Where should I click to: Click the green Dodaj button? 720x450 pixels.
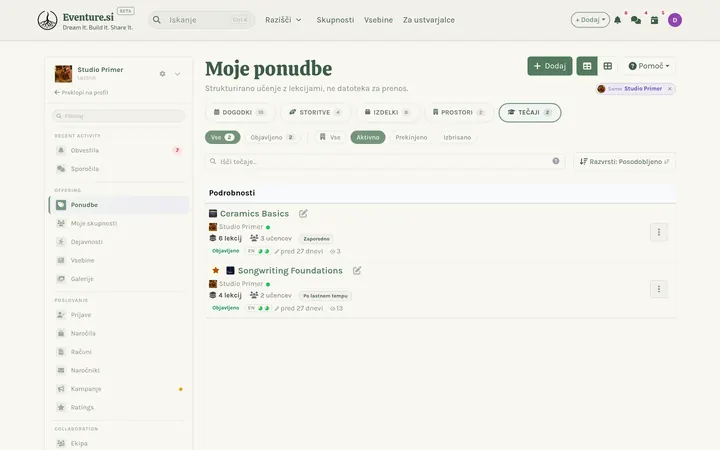[550, 66]
